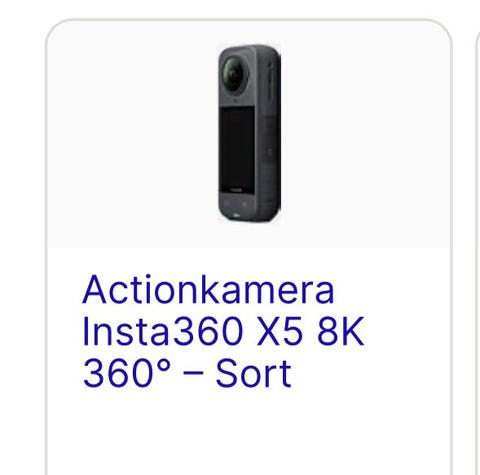480x475 pixels.
Task: Click the gray background right of camera
Action: tap(366, 133)
